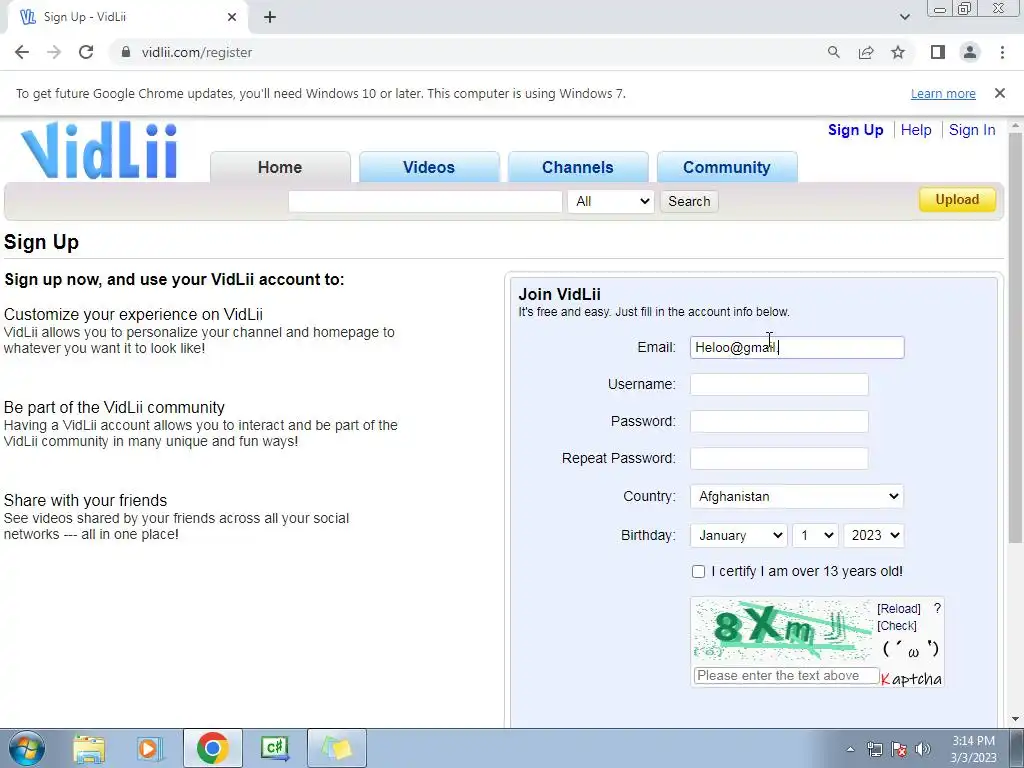Open Windows Explorer from taskbar
This screenshot has width=1024, height=768.
[x=89, y=748]
